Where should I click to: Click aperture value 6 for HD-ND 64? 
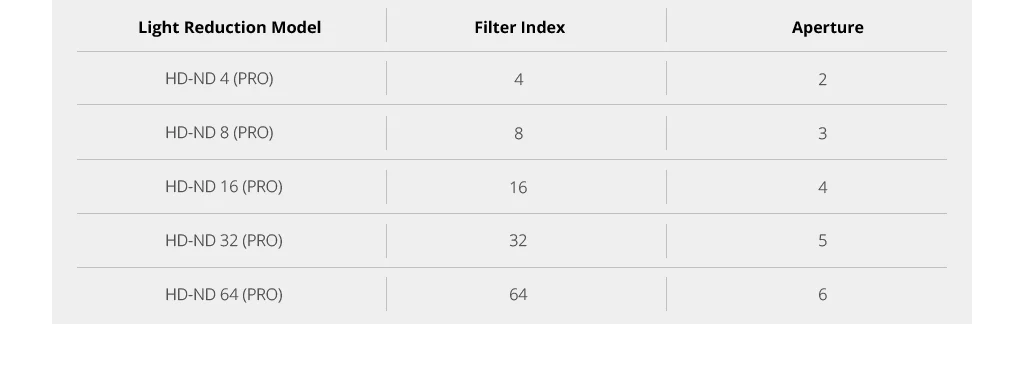822,295
